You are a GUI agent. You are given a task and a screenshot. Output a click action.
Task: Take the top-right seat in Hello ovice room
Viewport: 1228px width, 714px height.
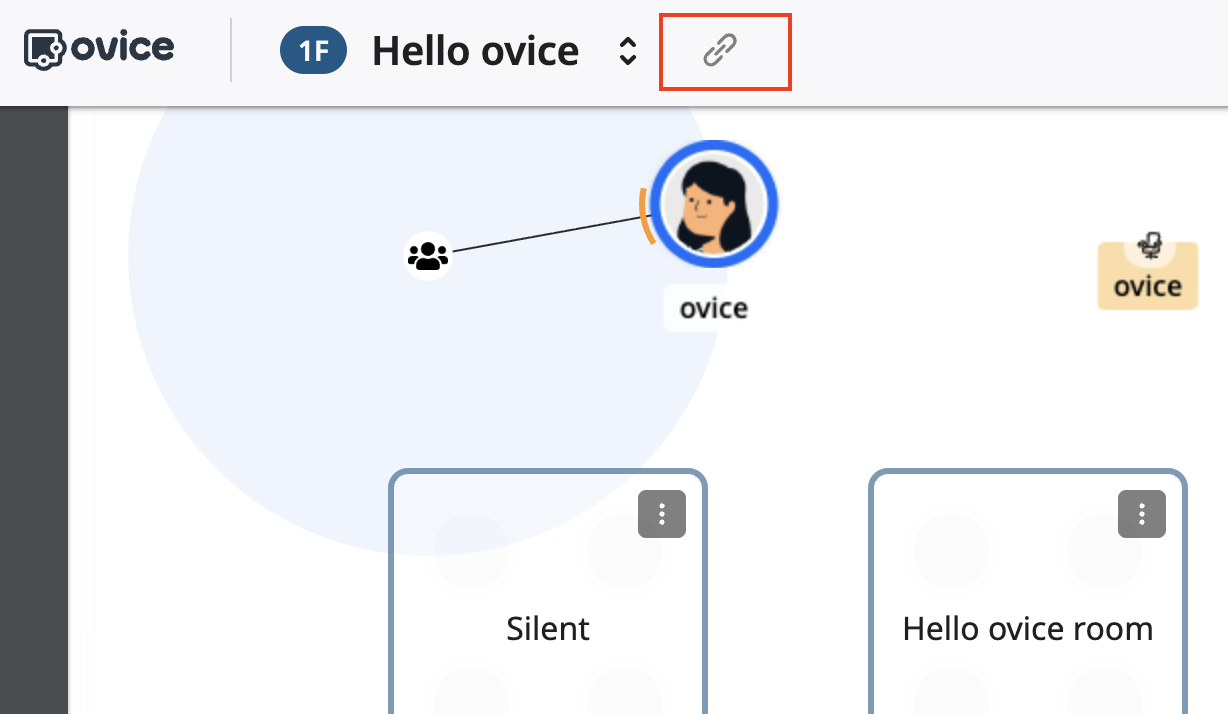tap(1105, 549)
